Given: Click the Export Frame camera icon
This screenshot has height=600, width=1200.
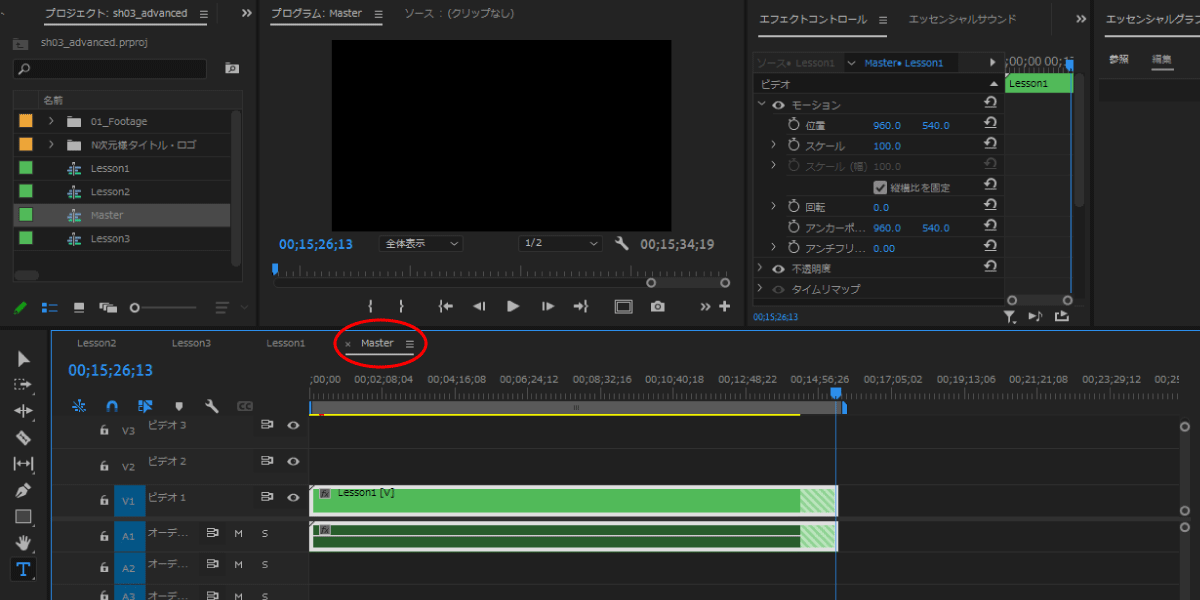Looking at the screenshot, I should click(x=657, y=306).
